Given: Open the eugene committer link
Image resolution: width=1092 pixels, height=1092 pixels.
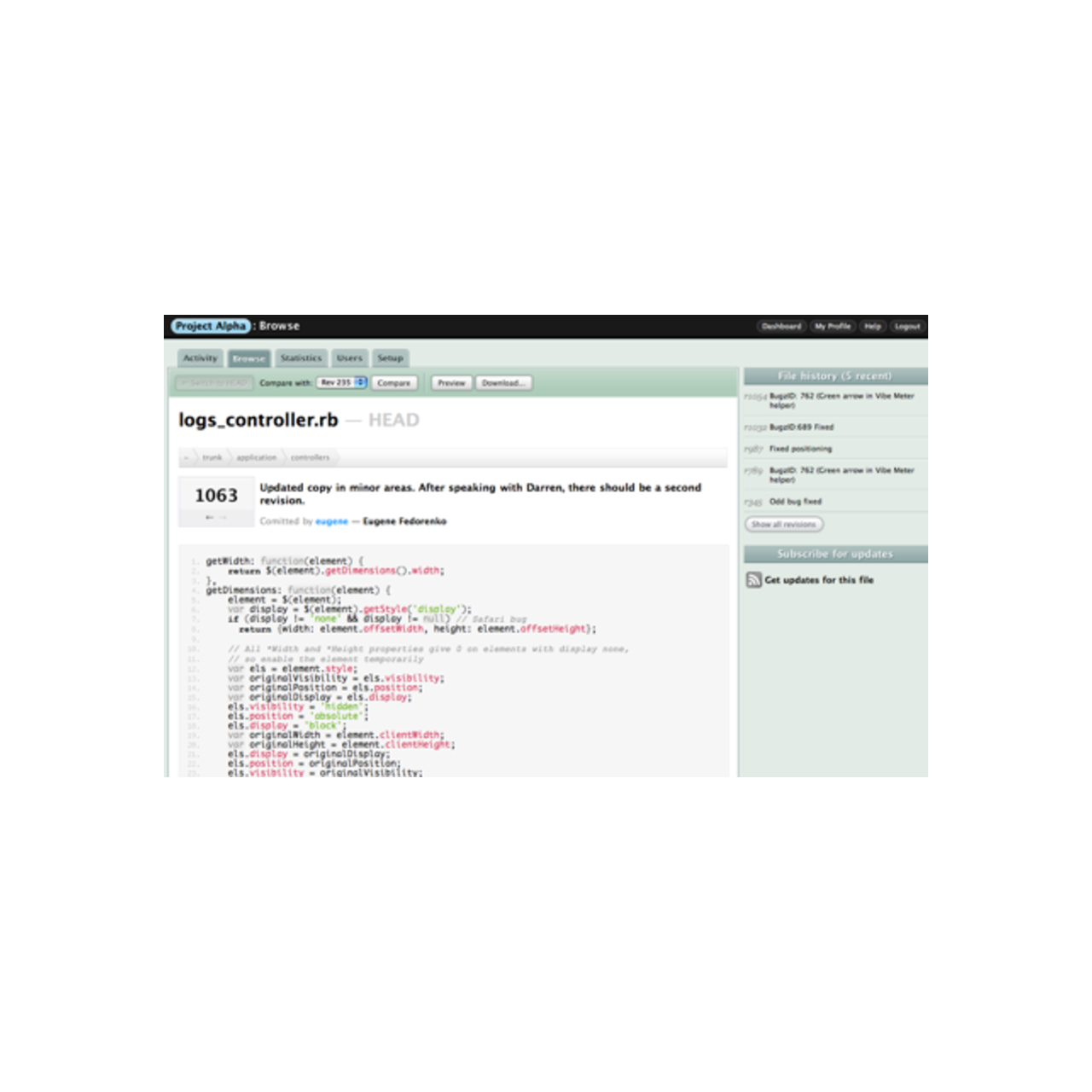Looking at the screenshot, I should click(331, 521).
